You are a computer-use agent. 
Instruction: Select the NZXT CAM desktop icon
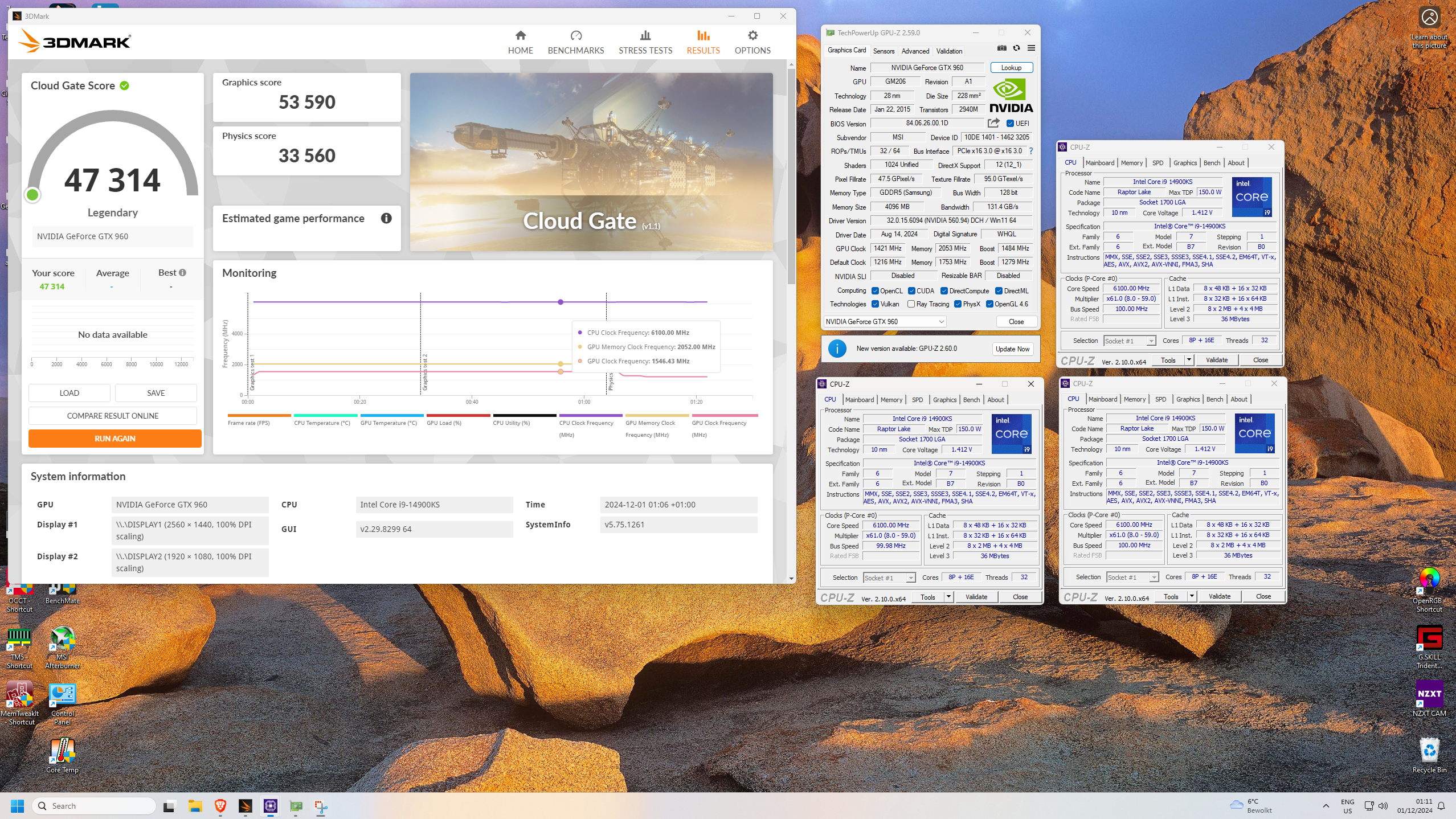[1429, 698]
